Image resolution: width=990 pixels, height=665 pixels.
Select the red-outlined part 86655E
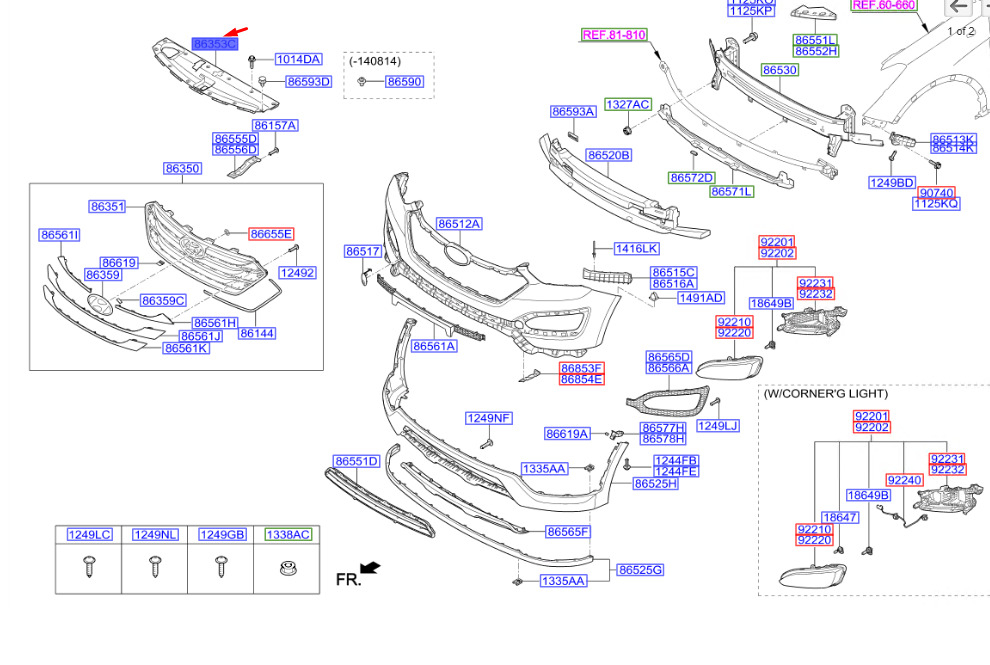click(271, 233)
